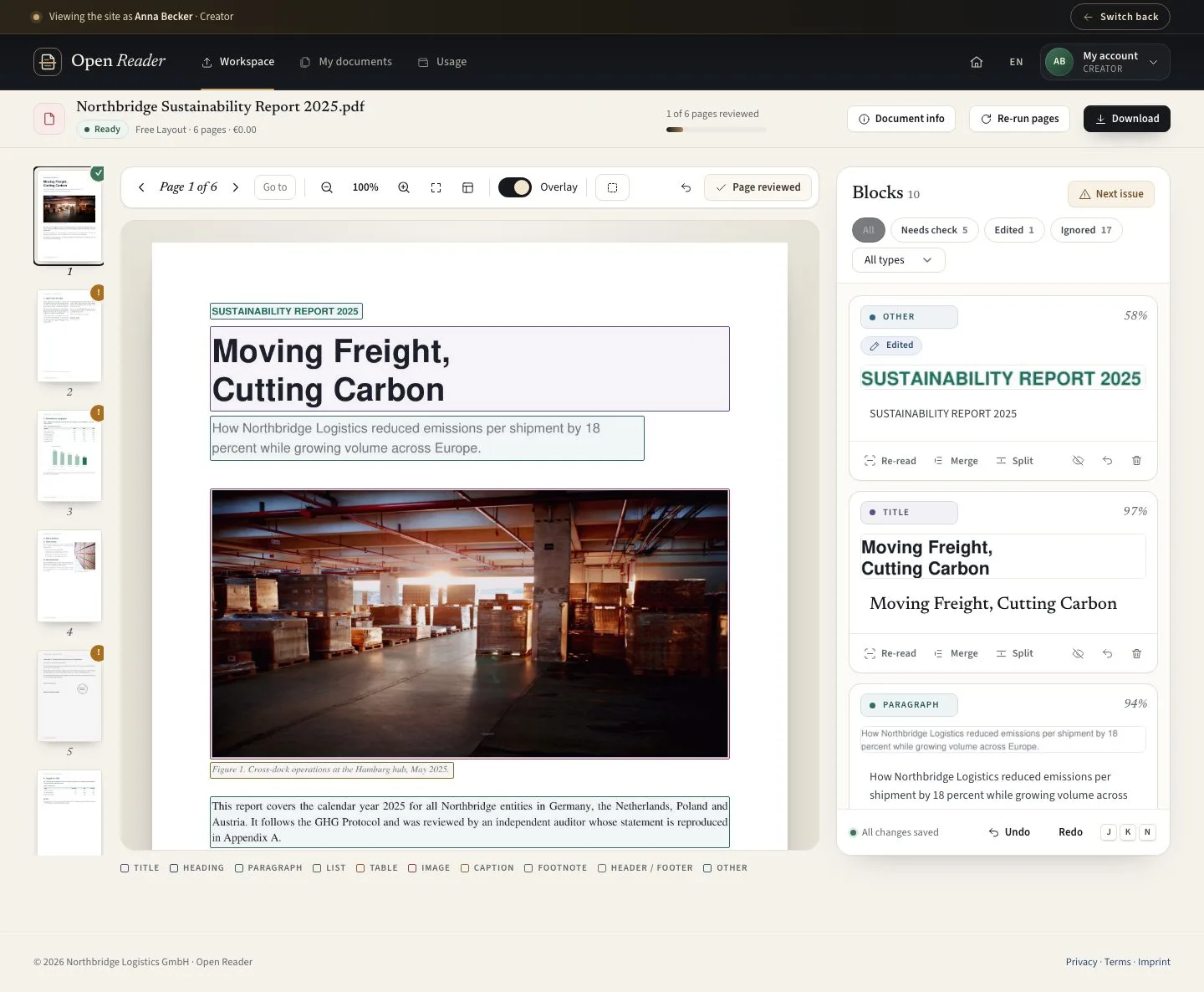Jump to Next issue

[1111, 194]
